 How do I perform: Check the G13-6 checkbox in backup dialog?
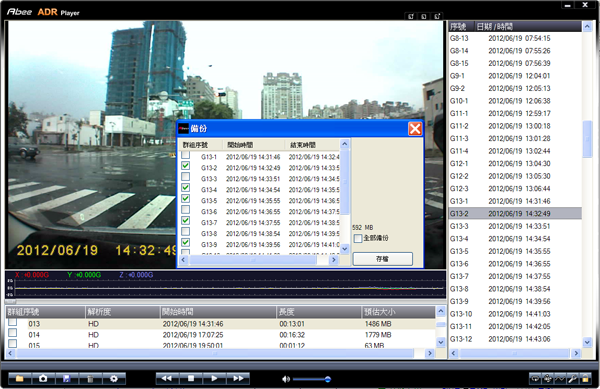[186, 210]
